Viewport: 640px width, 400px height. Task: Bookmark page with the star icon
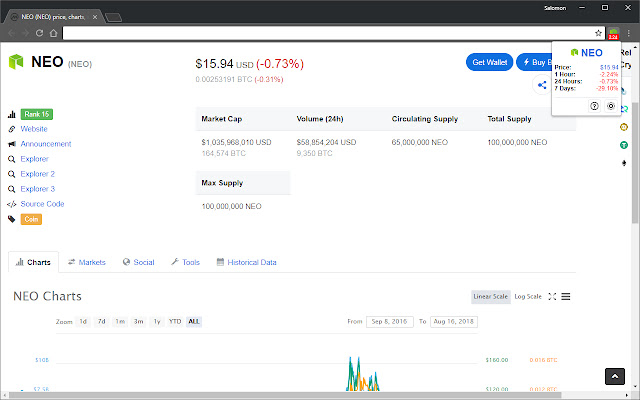click(x=598, y=33)
